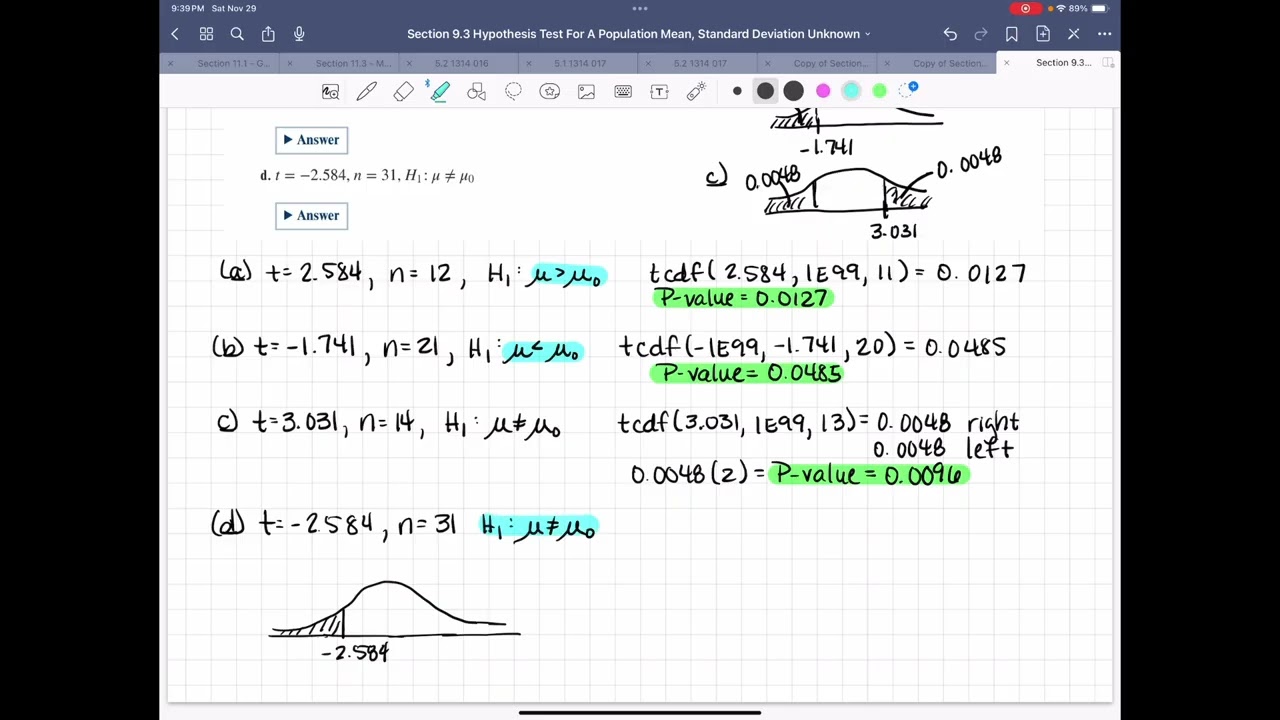This screenshot has width=1280, height=720.
Task: Expand the Answer below problem d
Action: (311, 216)
